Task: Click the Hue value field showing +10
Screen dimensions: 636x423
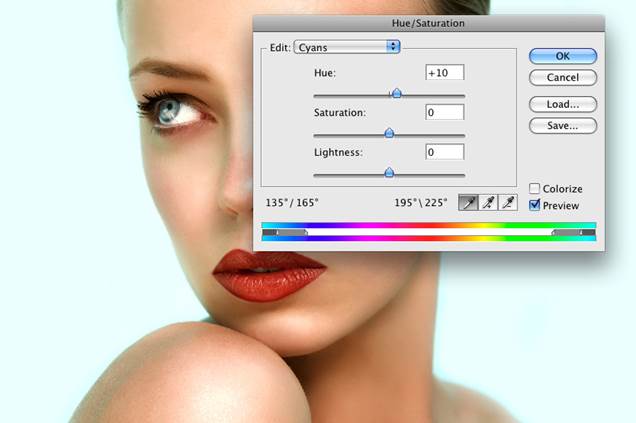Action: pyautogui.click(x=445, y=73)
